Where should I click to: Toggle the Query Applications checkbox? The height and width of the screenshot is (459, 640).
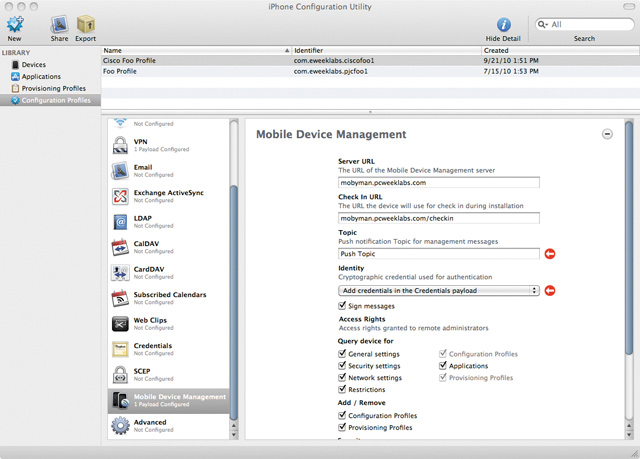click(x=443, y=366)
